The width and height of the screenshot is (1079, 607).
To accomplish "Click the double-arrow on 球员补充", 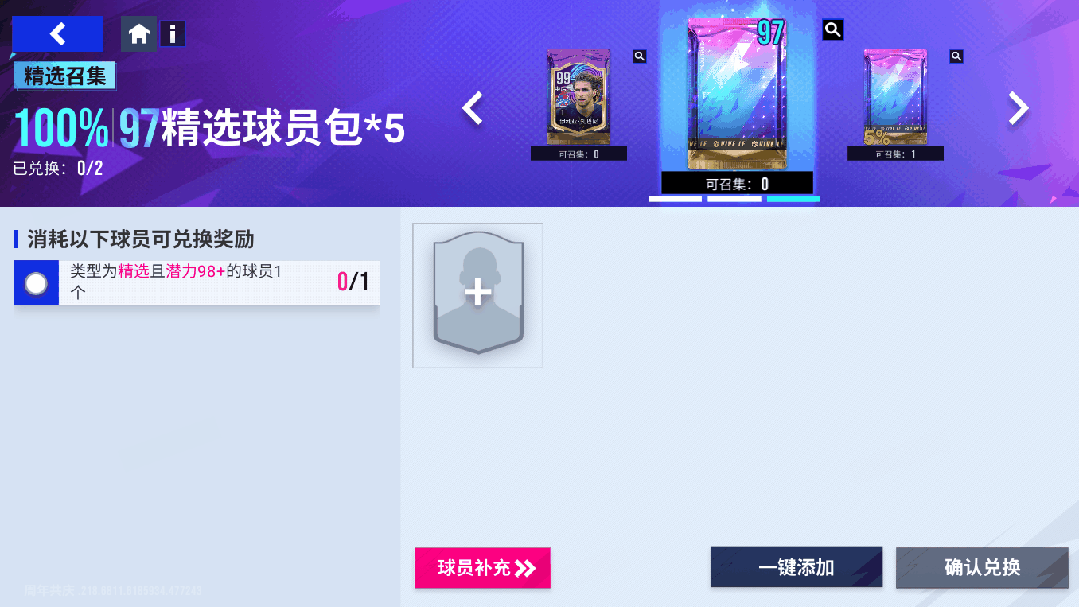I will coord(525,568).
